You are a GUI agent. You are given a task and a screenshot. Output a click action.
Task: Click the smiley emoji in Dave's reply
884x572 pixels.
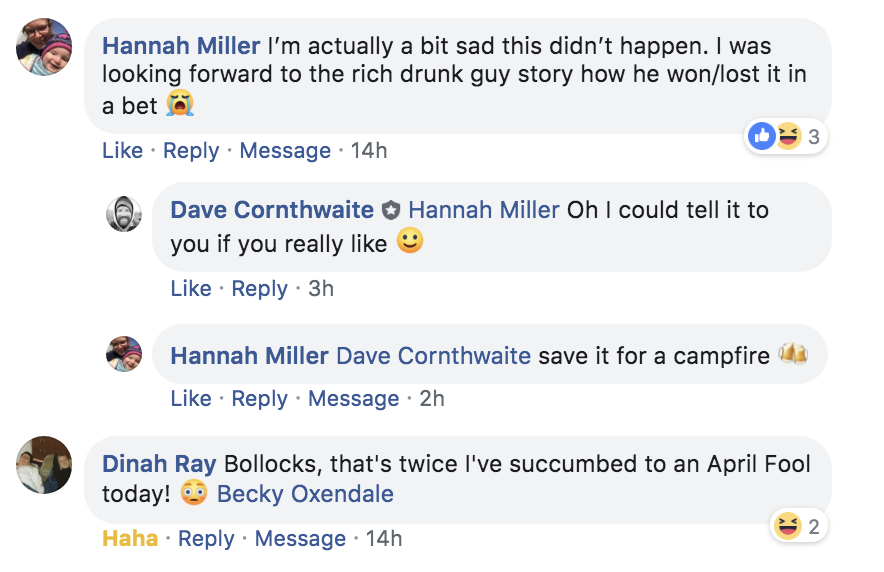coord(409,242)
